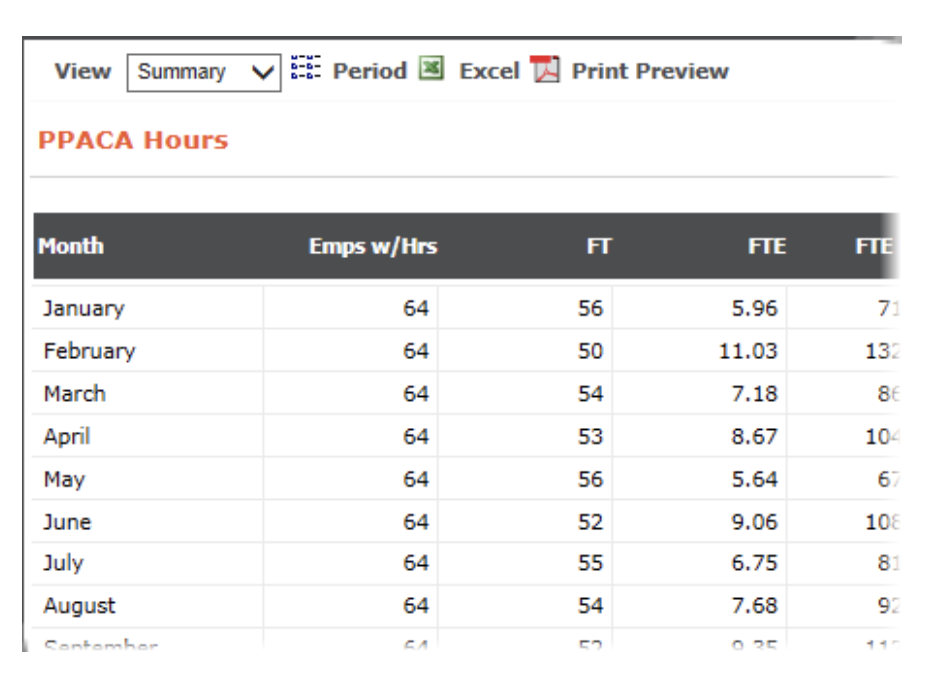Select the February row label
The height and width of the screenshot is (686, 950).
pos(90,351)
